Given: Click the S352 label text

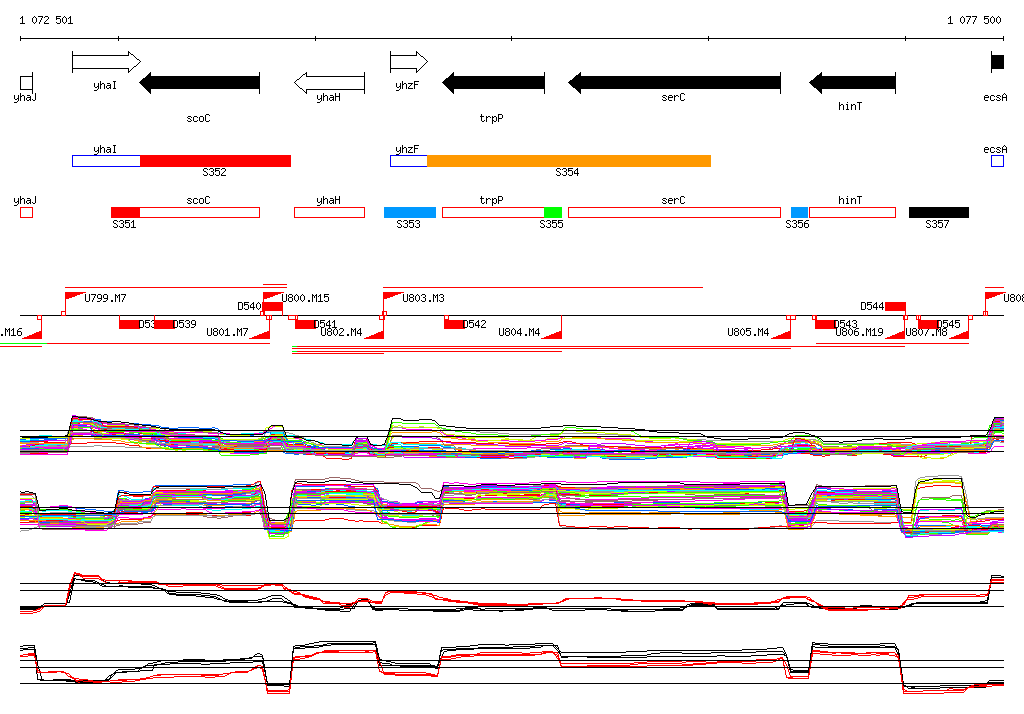Looking at the screenshot, I should pos(214,172).
